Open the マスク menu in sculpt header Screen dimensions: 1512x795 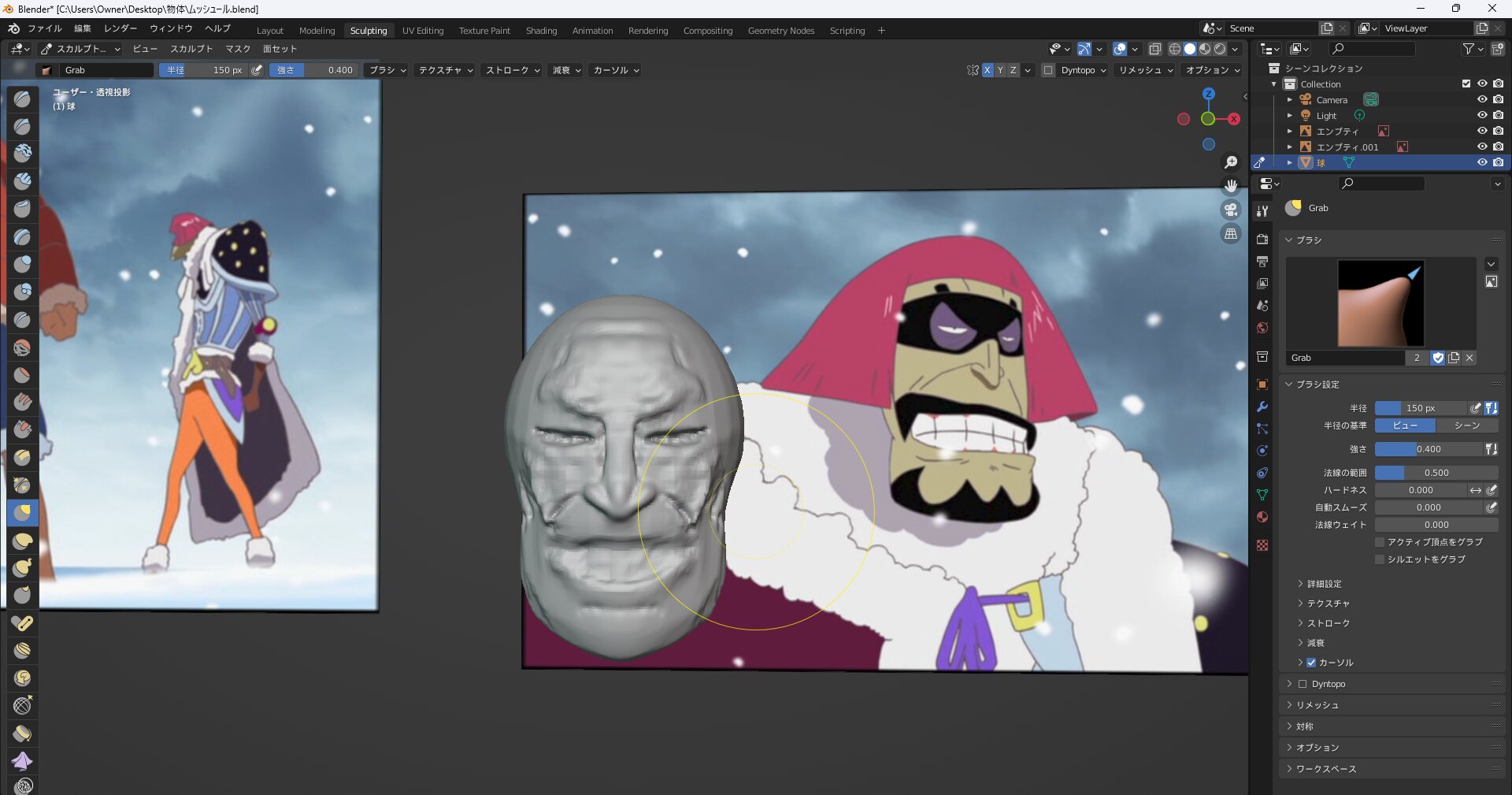coord(238,49)
